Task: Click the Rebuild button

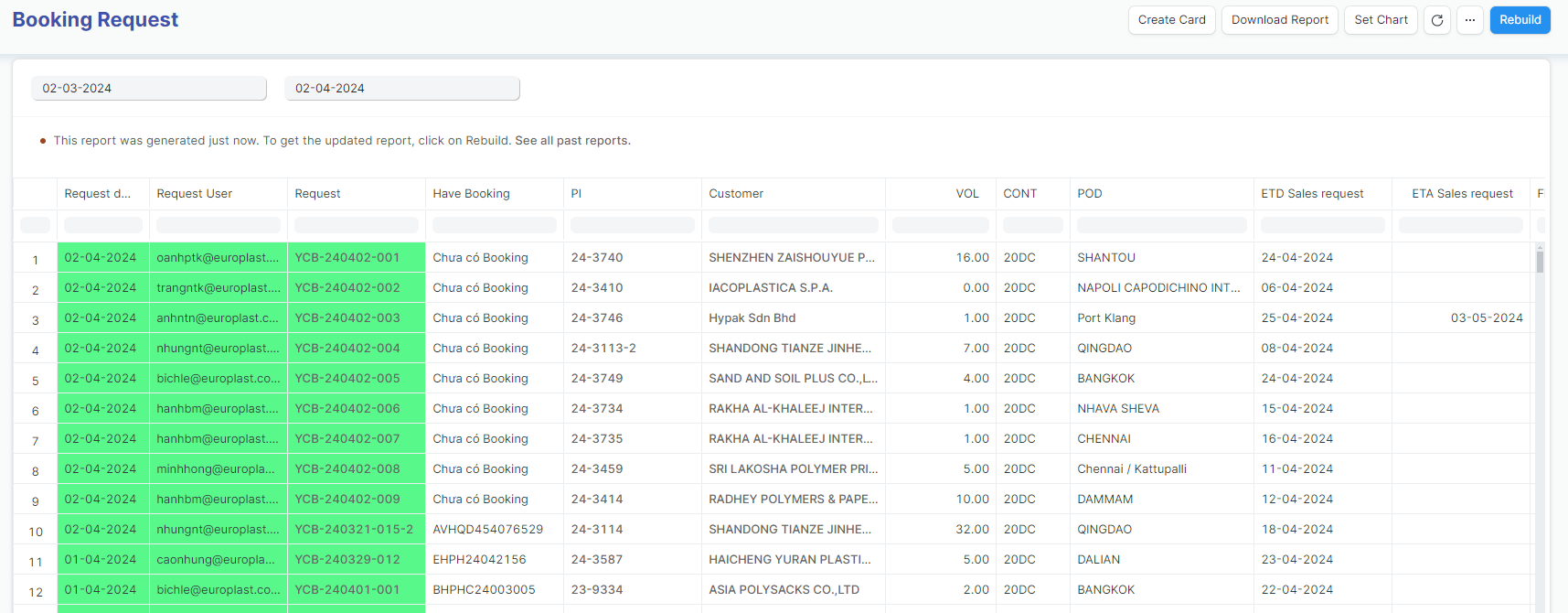Action: click(1520, 20)
